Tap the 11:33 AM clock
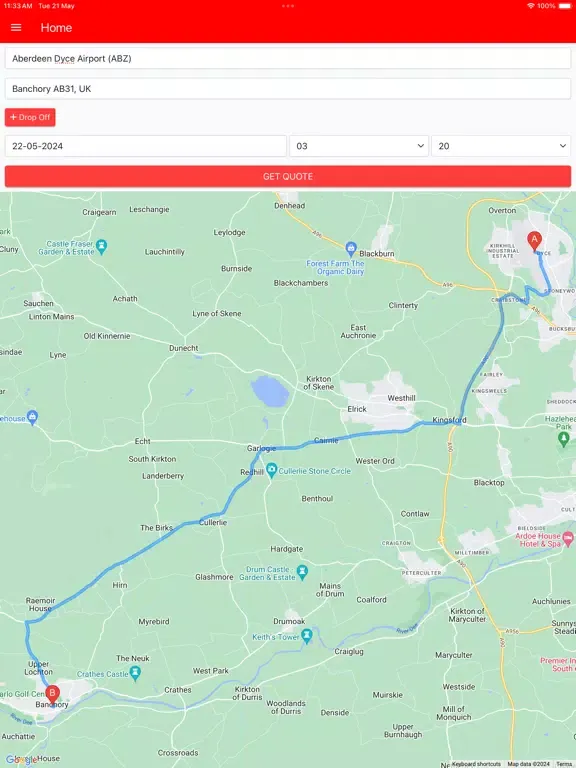Viewport: 576px width, 768px height. pos(18,6)
